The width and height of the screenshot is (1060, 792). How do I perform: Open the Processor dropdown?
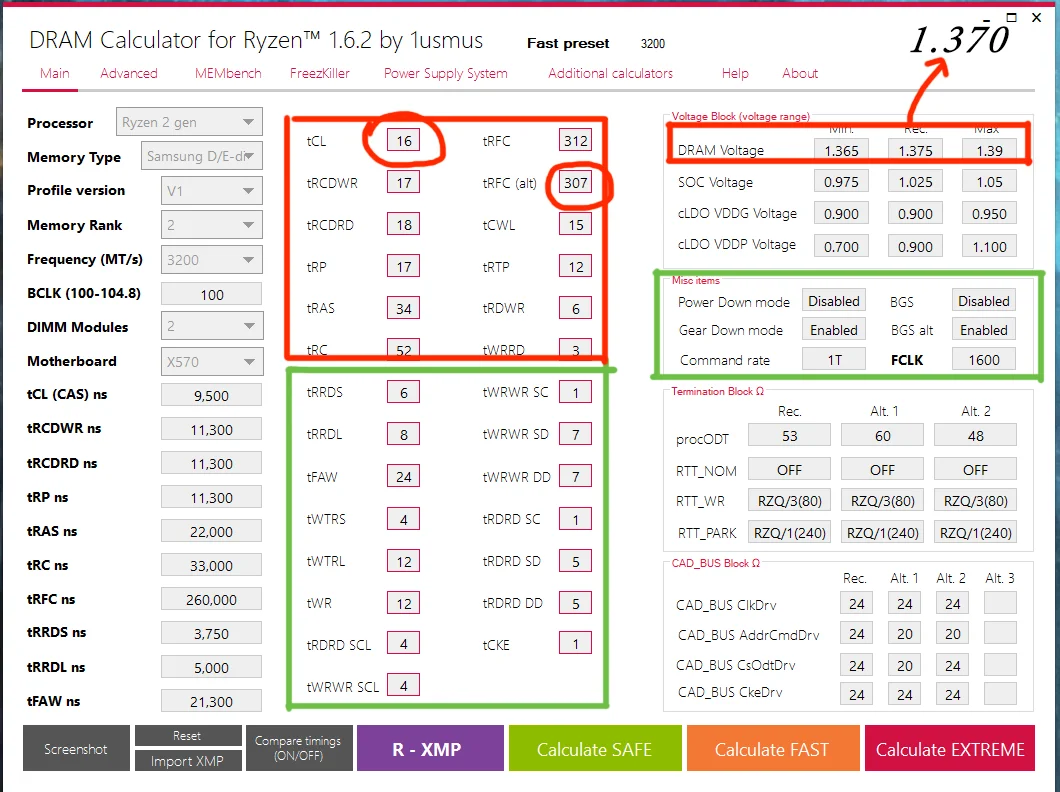(x=189, y=122)
